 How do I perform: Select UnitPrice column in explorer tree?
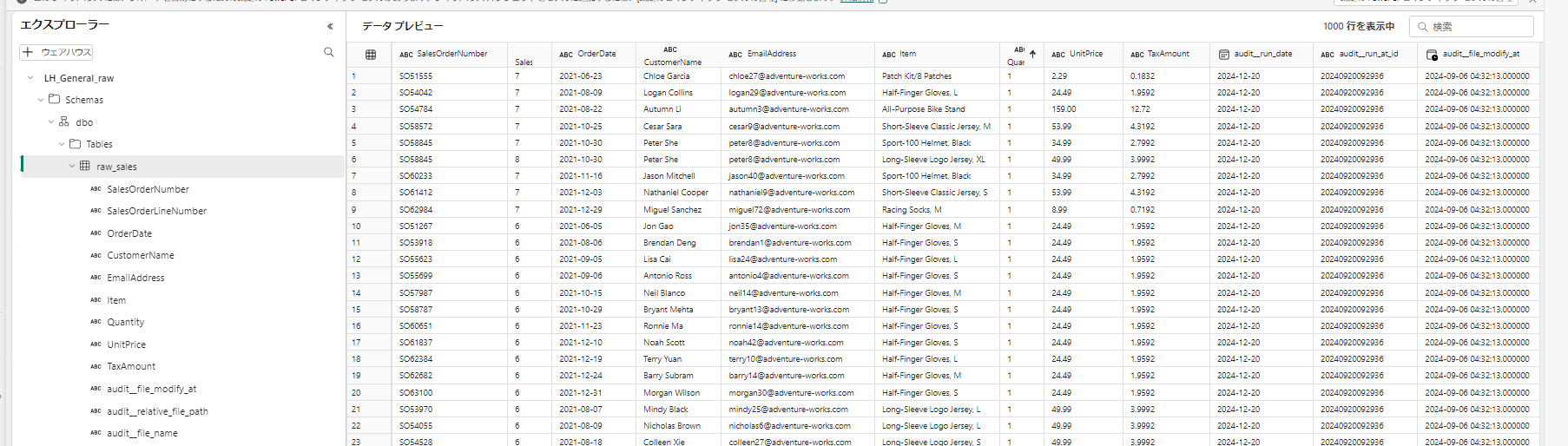pos(126,344)
